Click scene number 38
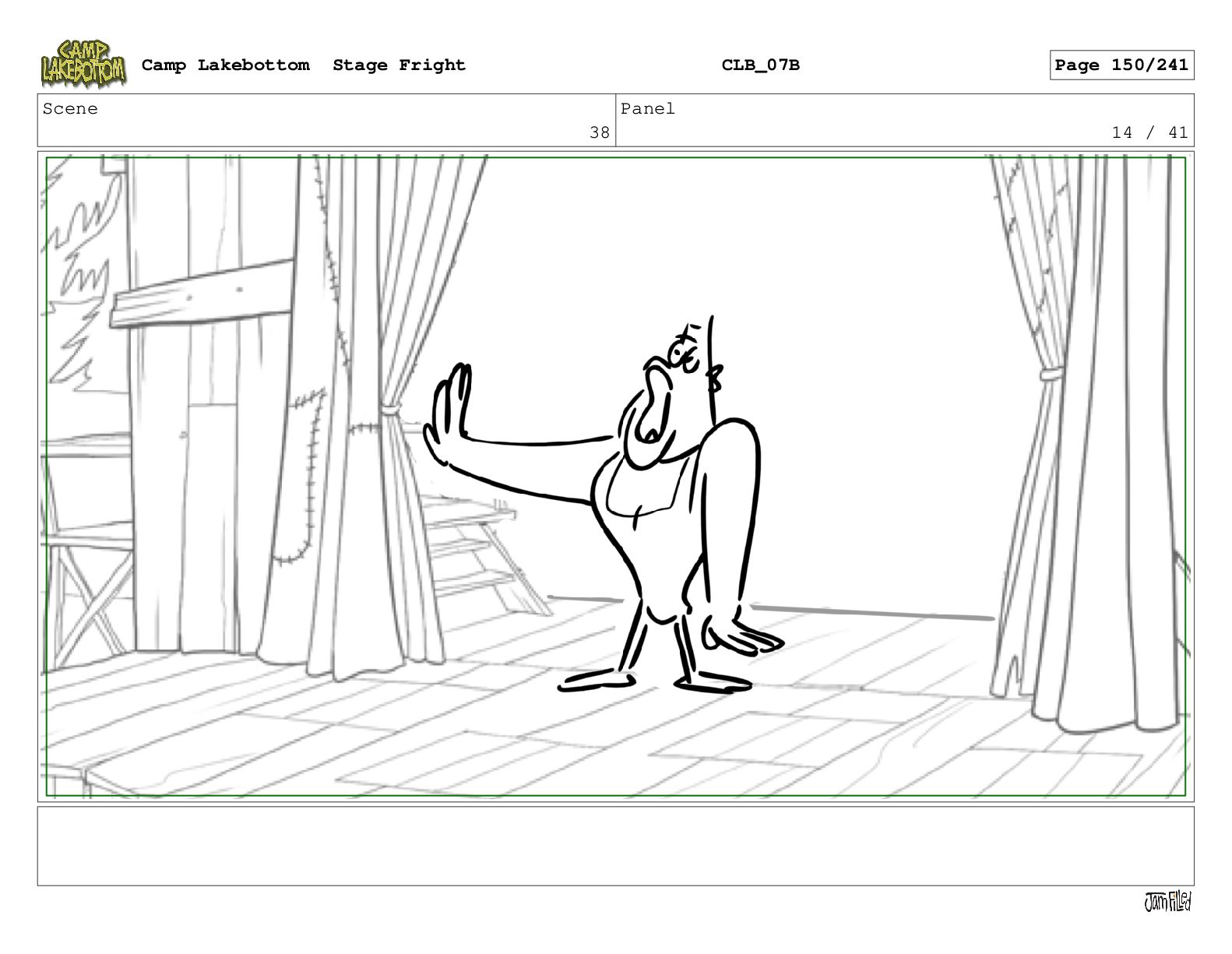 coord(600,133)
